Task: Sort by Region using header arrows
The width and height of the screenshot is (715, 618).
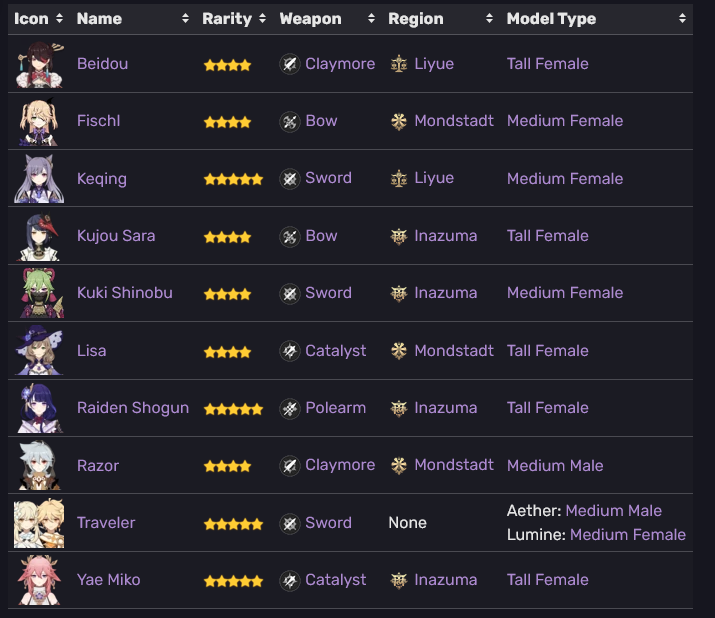Action: click(489, 18)
